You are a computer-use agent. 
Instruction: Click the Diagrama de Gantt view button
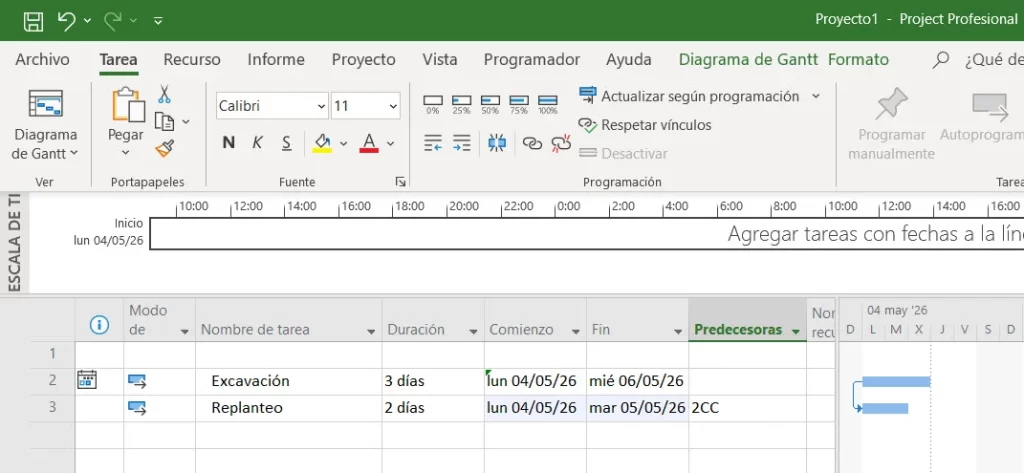coord(46,105)
